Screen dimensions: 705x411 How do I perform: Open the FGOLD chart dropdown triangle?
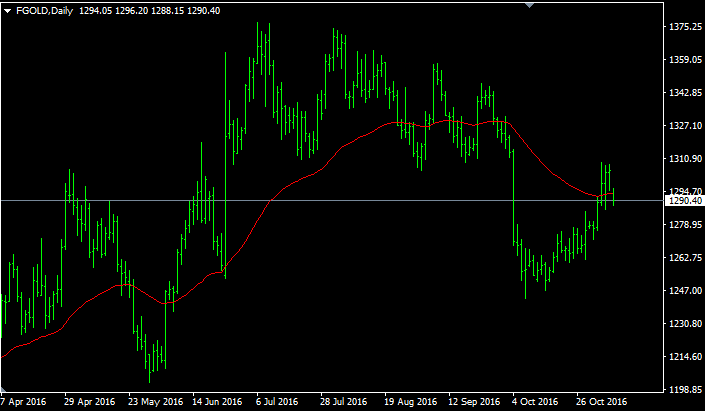tap(8, 11)
